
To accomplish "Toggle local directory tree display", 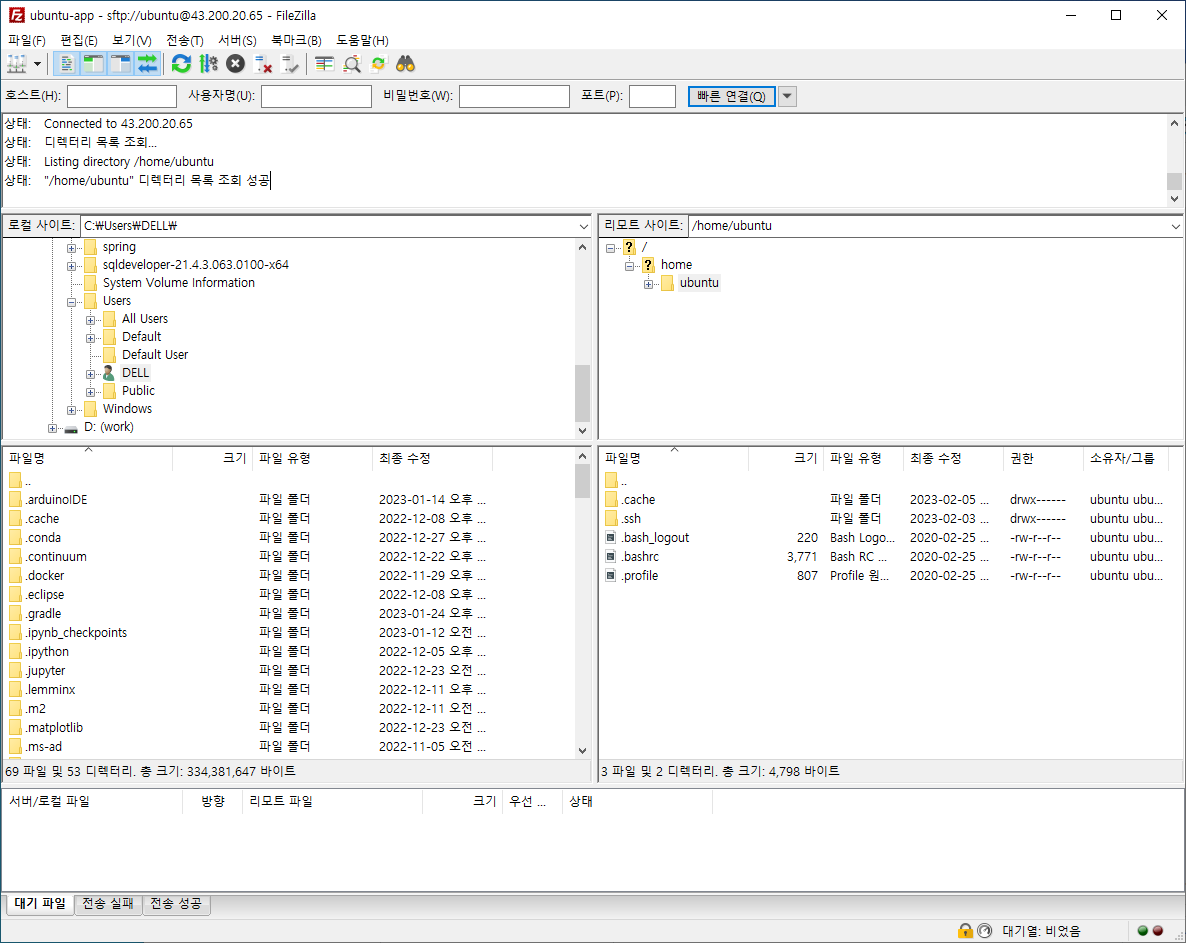I will pos(93,64).
